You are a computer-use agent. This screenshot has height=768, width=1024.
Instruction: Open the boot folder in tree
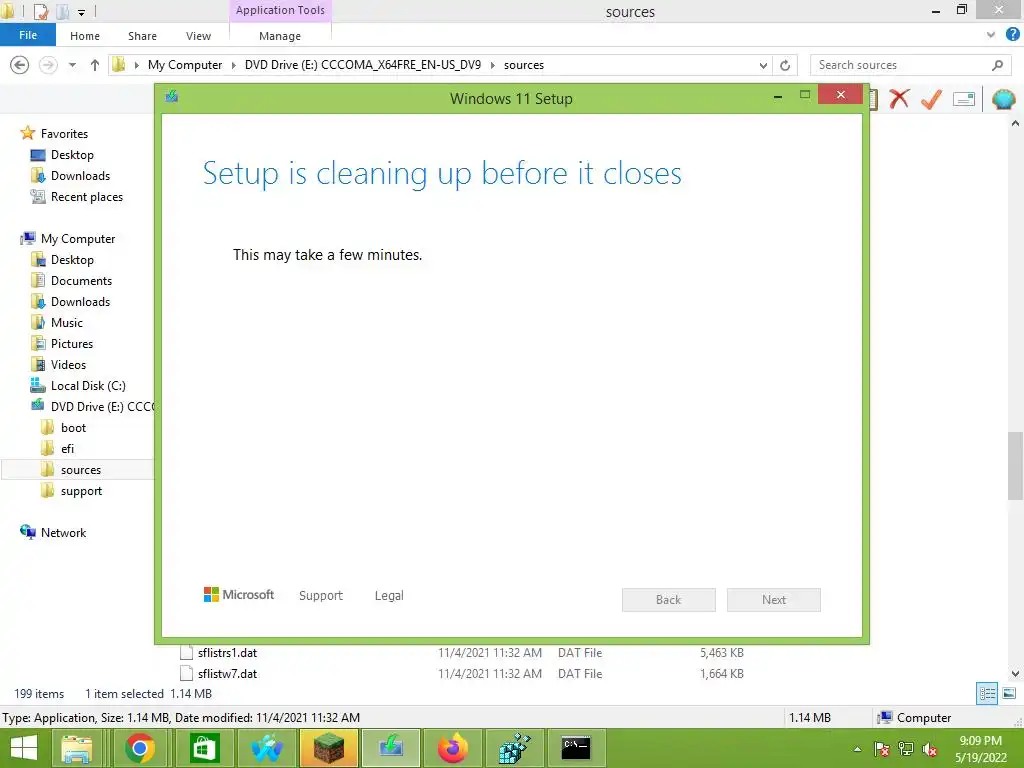[x=73, y=428]
